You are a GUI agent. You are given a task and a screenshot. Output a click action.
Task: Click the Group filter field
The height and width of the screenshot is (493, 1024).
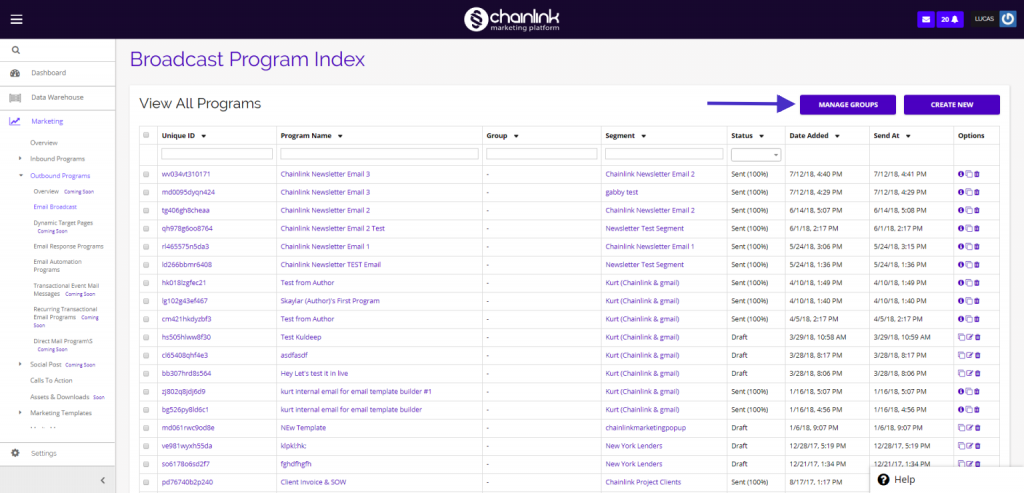click(x=541, y=154)
